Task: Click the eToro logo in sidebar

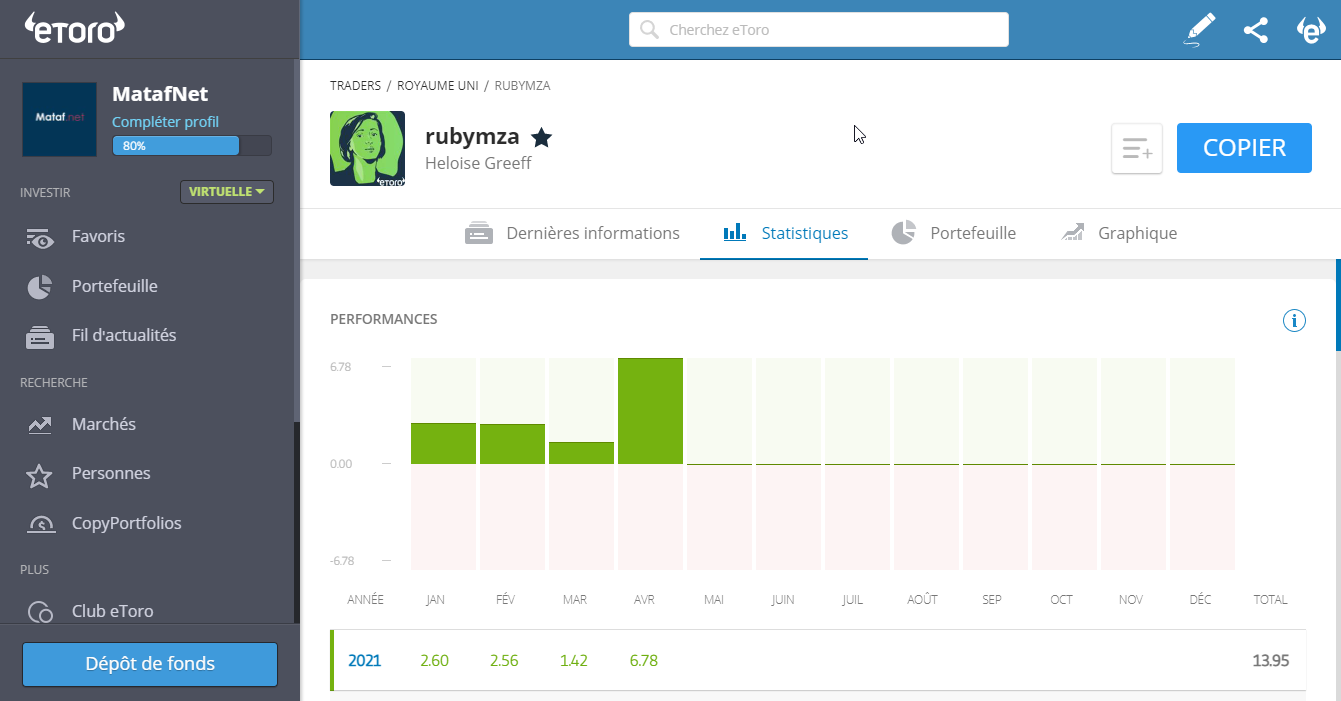Action: click(75, 29)
